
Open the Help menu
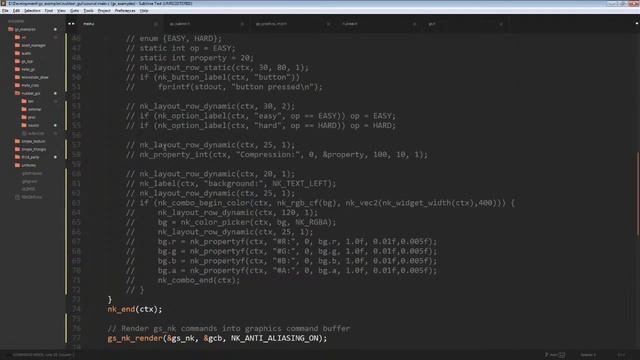click(144, 11)
